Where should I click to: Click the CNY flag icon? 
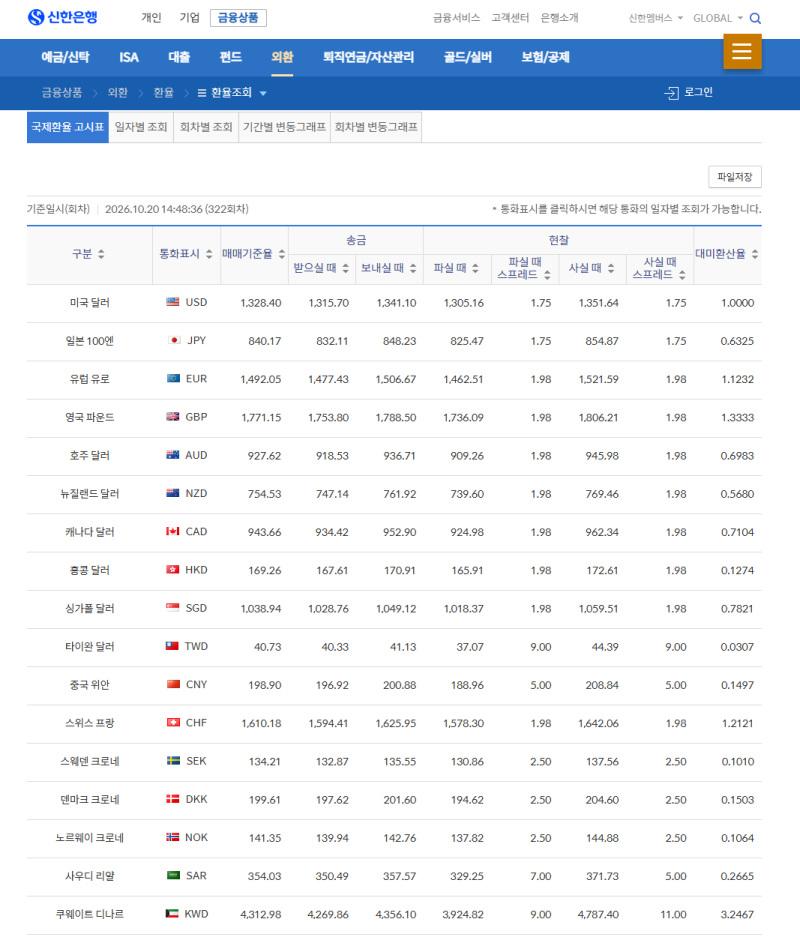(173, 684)
